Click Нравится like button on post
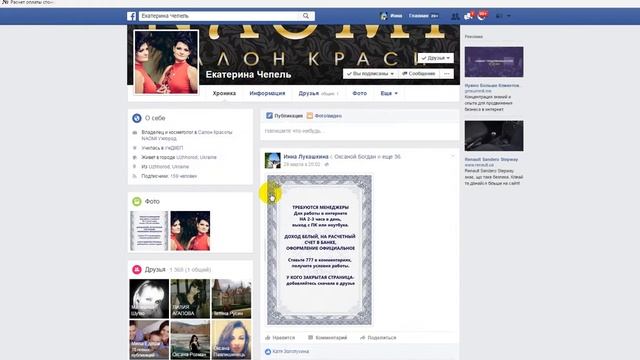This screenshot has width=640, height=360. (280, 338)
